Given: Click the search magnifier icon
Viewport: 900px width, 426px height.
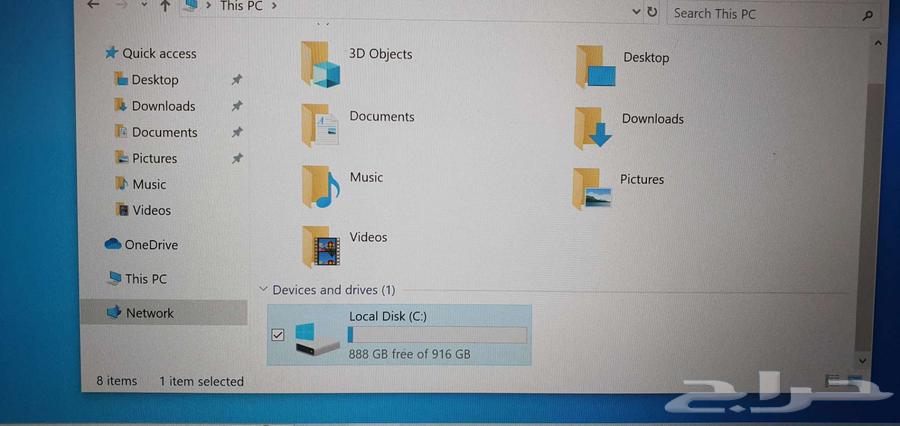Looking at the screenshot, I should click(867, 14).
